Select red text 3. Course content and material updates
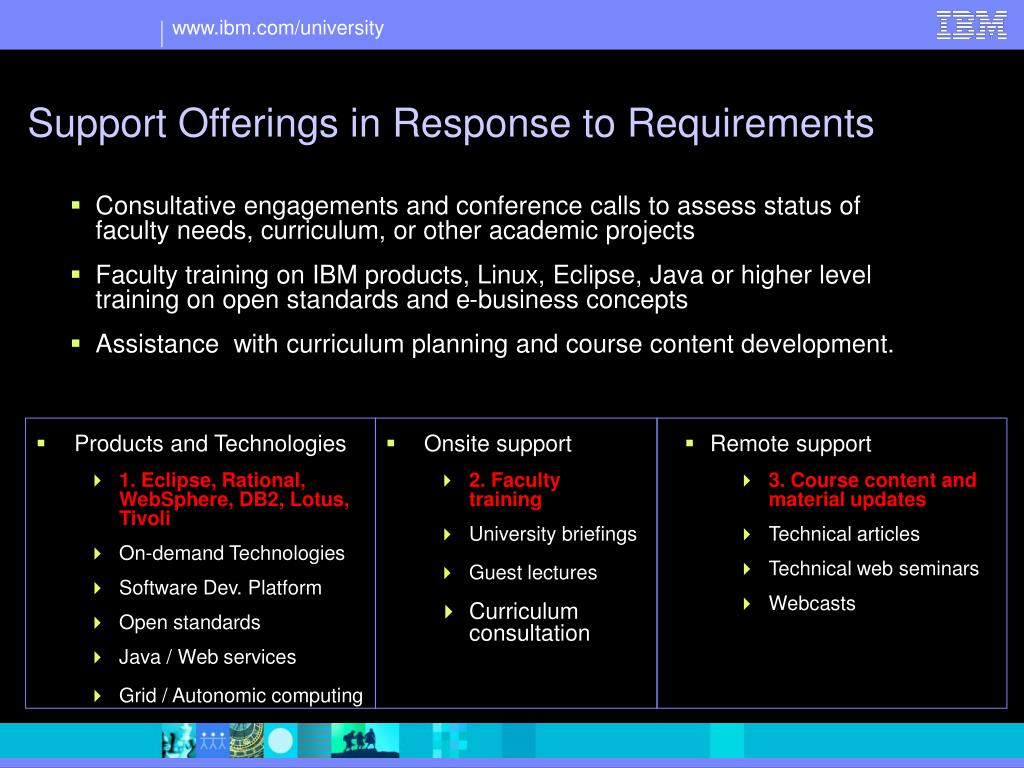 [872, 490]
